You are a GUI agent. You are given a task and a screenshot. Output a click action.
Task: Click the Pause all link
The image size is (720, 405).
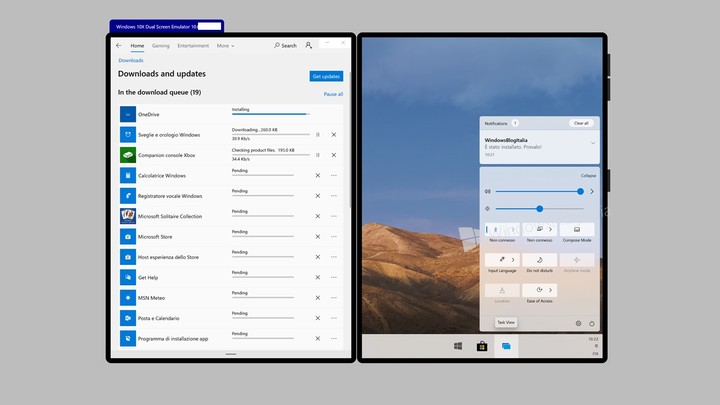(x=333, y=94)
